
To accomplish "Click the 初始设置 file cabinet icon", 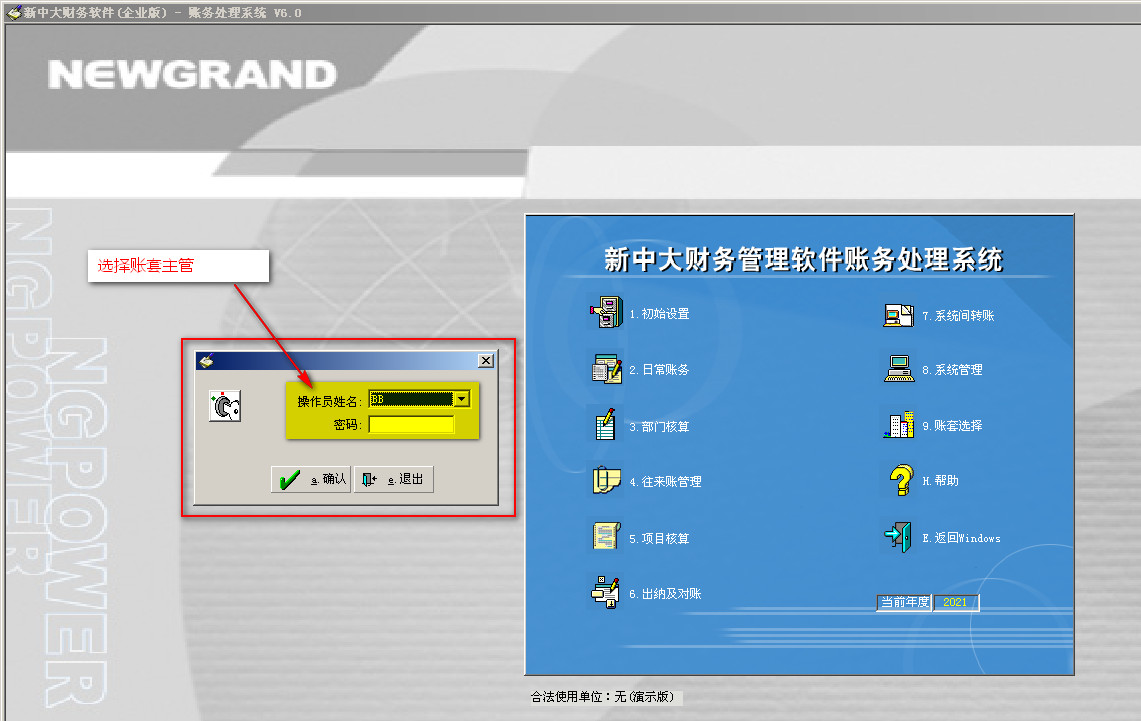I will 606,313.
